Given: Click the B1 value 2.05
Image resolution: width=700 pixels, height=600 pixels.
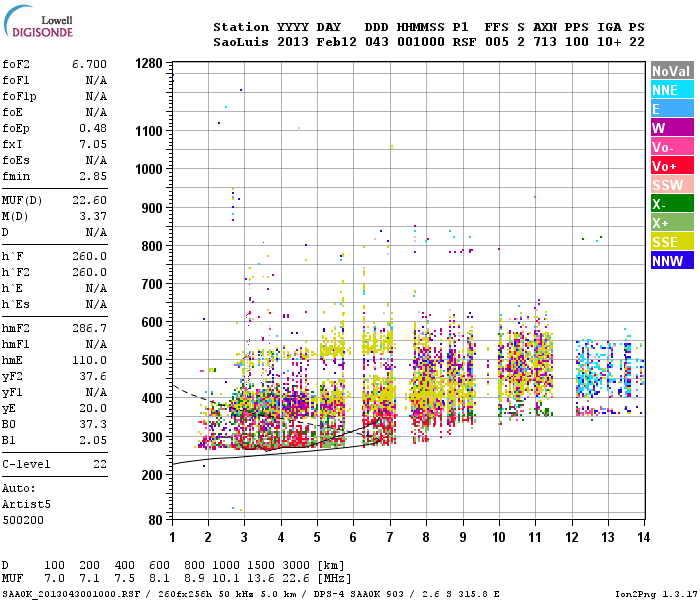Looking at the screenshot, I should tap(93, 440).
